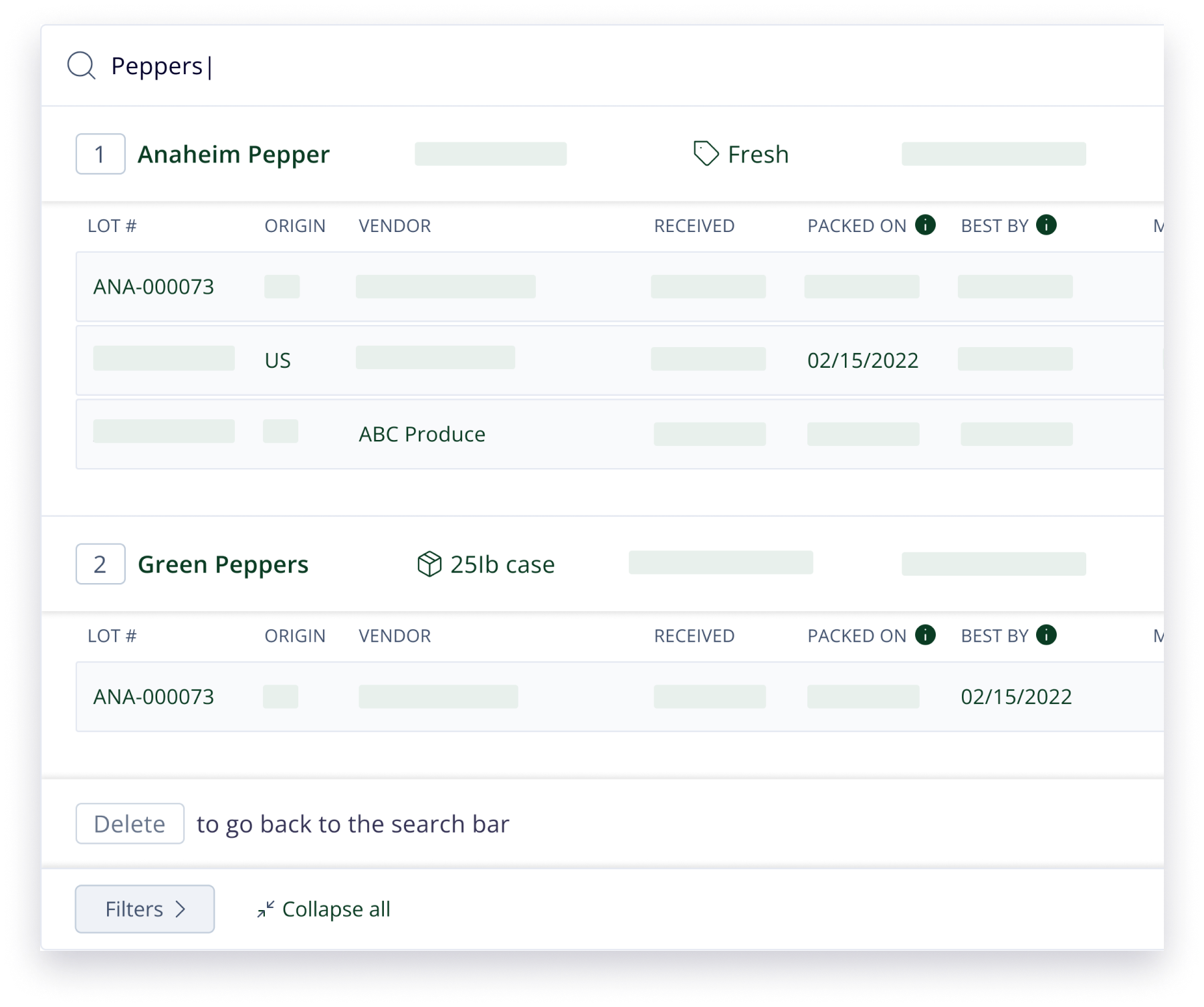This screenshot has width=1204, height=1007.
Task: Select result number 1 box
Action: click(x=100, y=154)
